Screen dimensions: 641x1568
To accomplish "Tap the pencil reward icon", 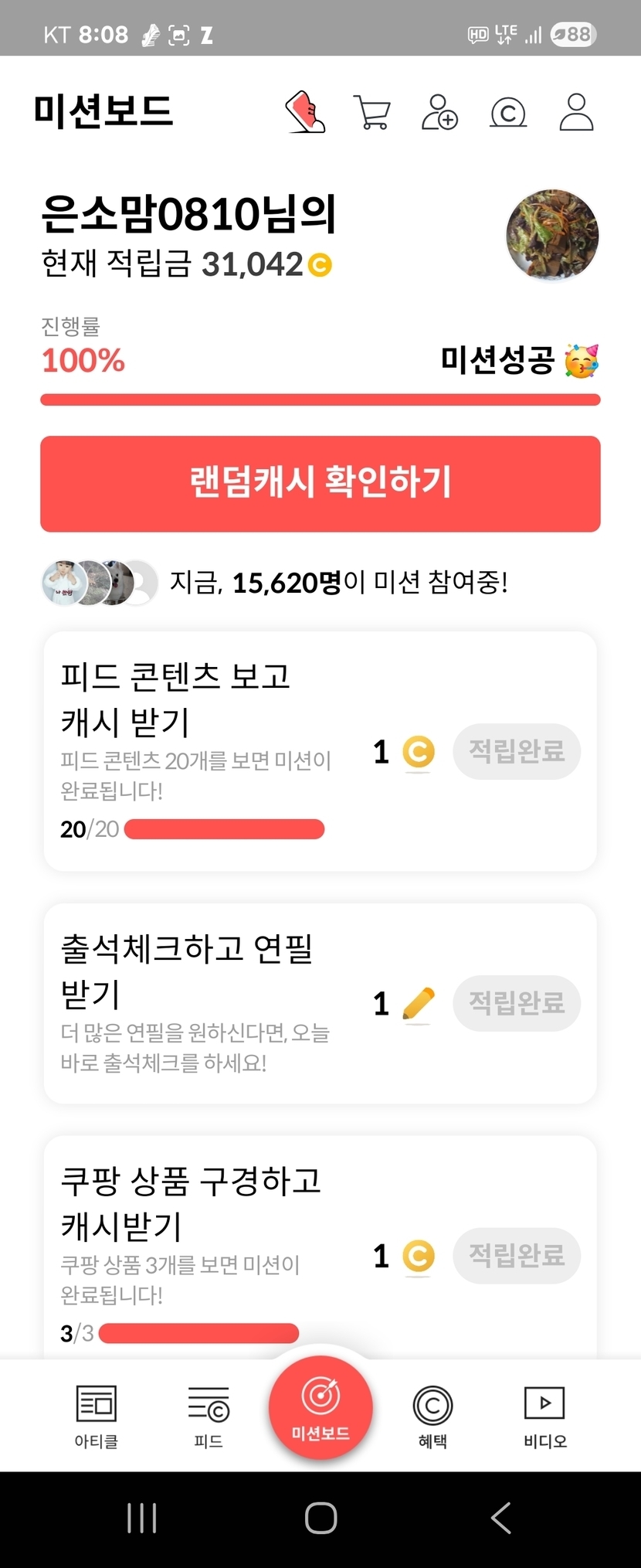I will pyautogui.click(x=419, y=1004).
